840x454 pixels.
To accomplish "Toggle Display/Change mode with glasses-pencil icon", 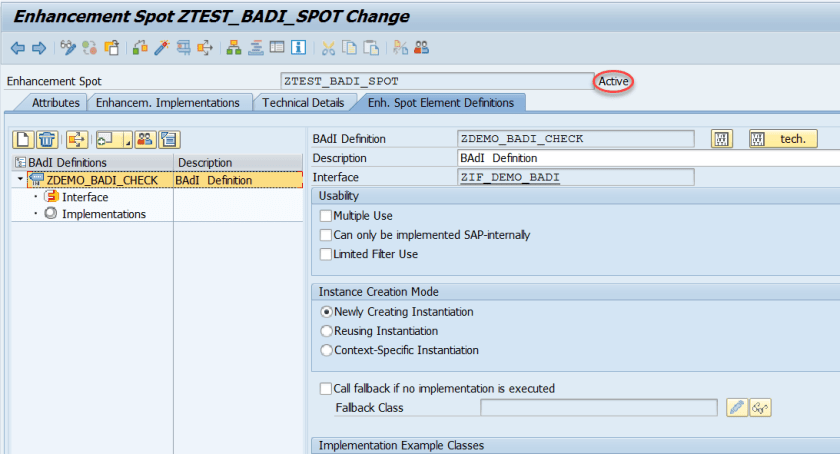I will [x=68, y=48].
